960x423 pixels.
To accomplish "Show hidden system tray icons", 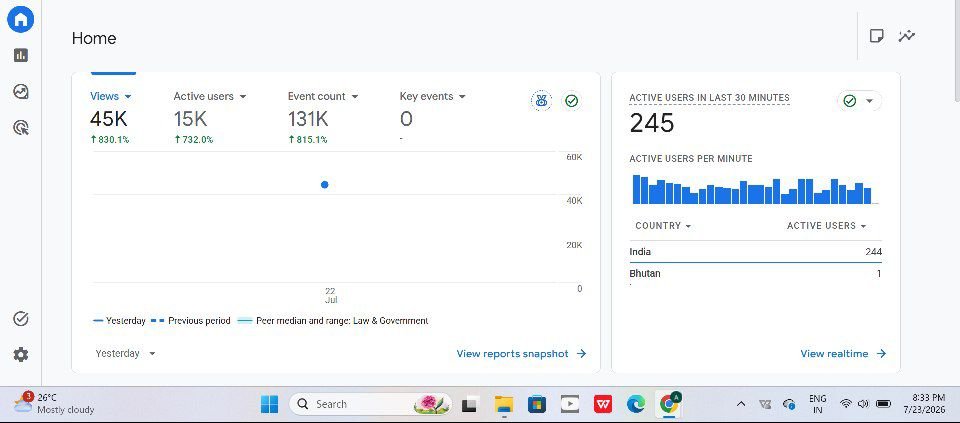I will [741, 404].
